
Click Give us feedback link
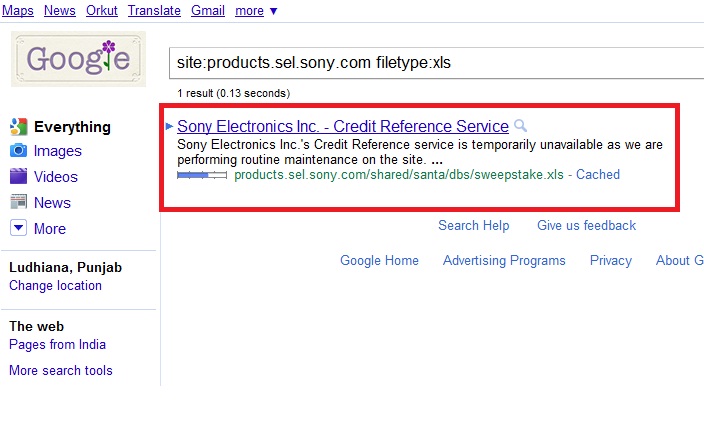coord(586,226)
